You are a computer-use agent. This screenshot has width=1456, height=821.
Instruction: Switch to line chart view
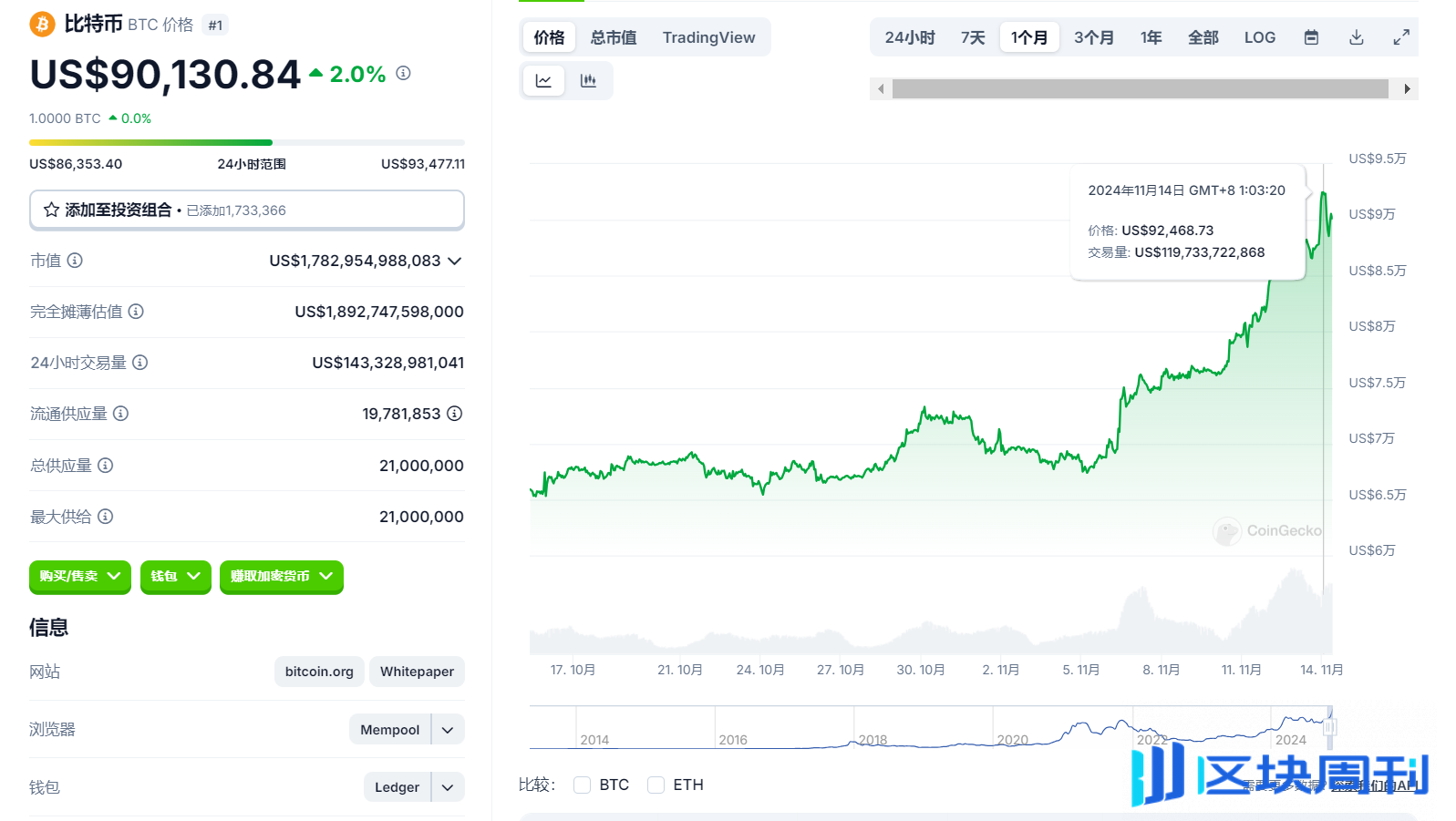pos(543,81)
